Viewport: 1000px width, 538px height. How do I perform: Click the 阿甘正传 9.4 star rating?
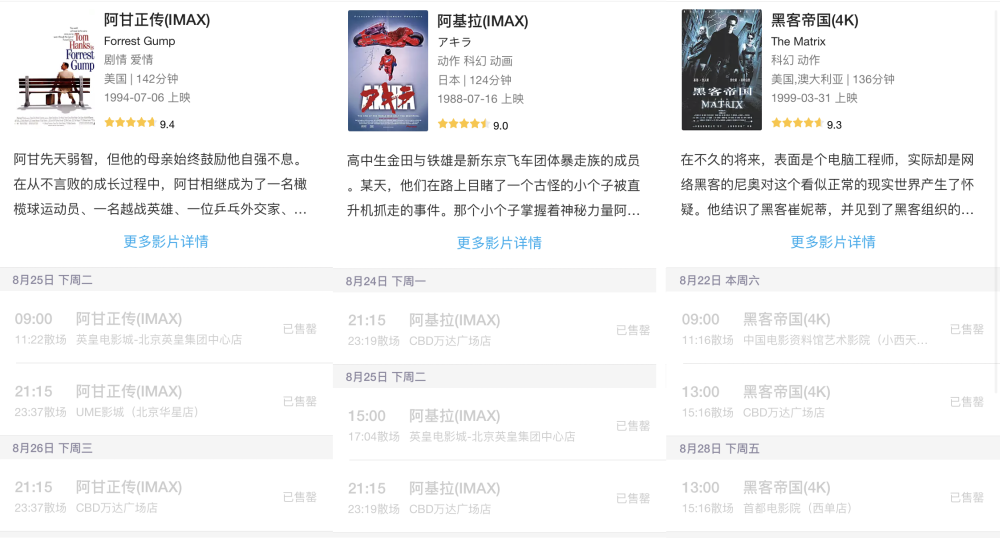(139, 123)
